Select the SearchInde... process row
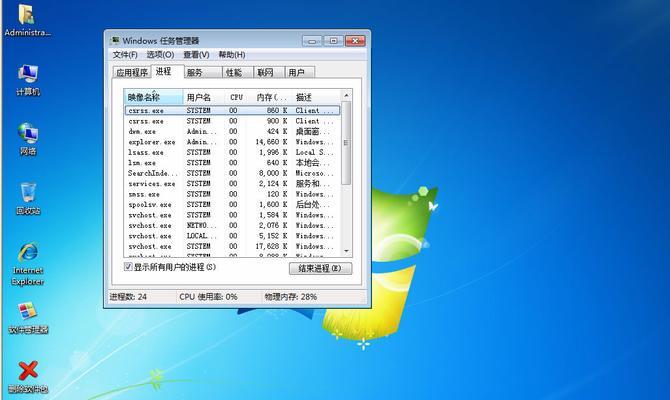670x400 pixels. pos(232,173)
